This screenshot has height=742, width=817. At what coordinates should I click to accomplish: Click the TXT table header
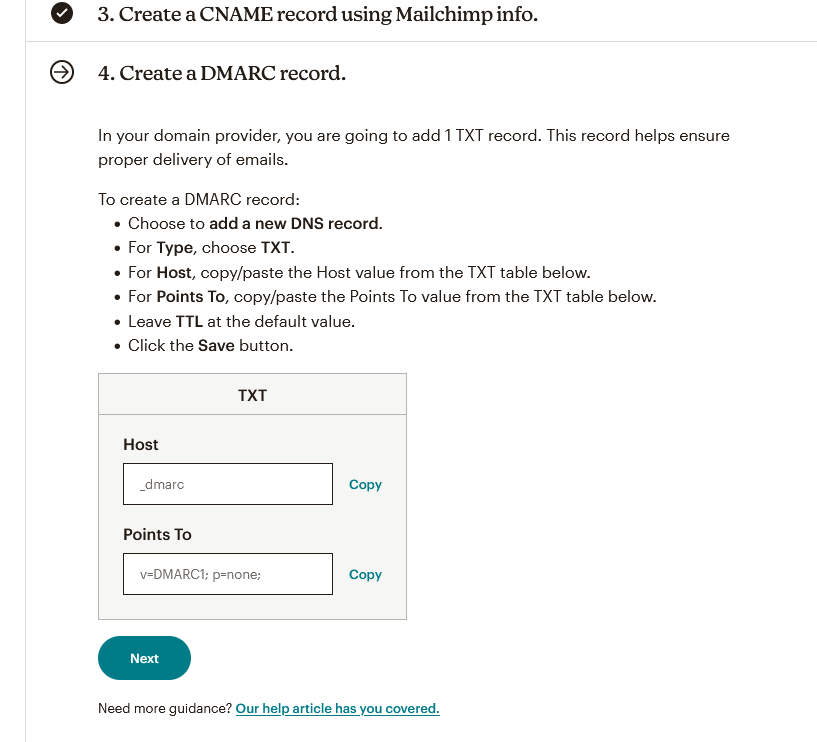[x=252, y=395]
